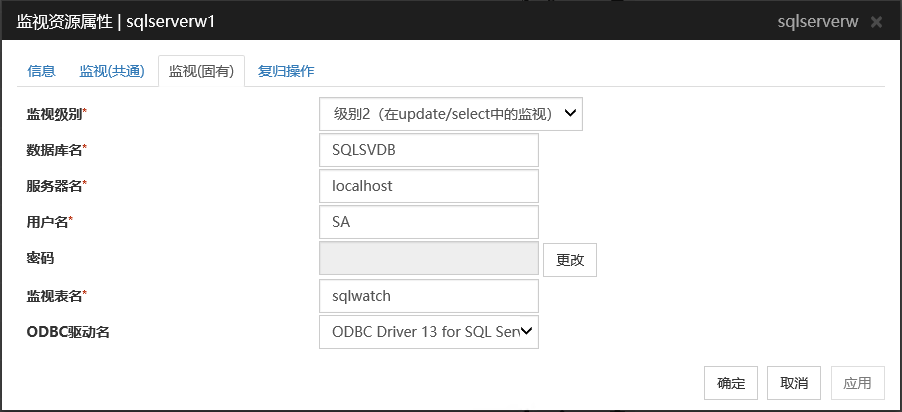Click the 应用 apply button
The width and height of the screenshot is (902, 412).
[x=857, y=383]
